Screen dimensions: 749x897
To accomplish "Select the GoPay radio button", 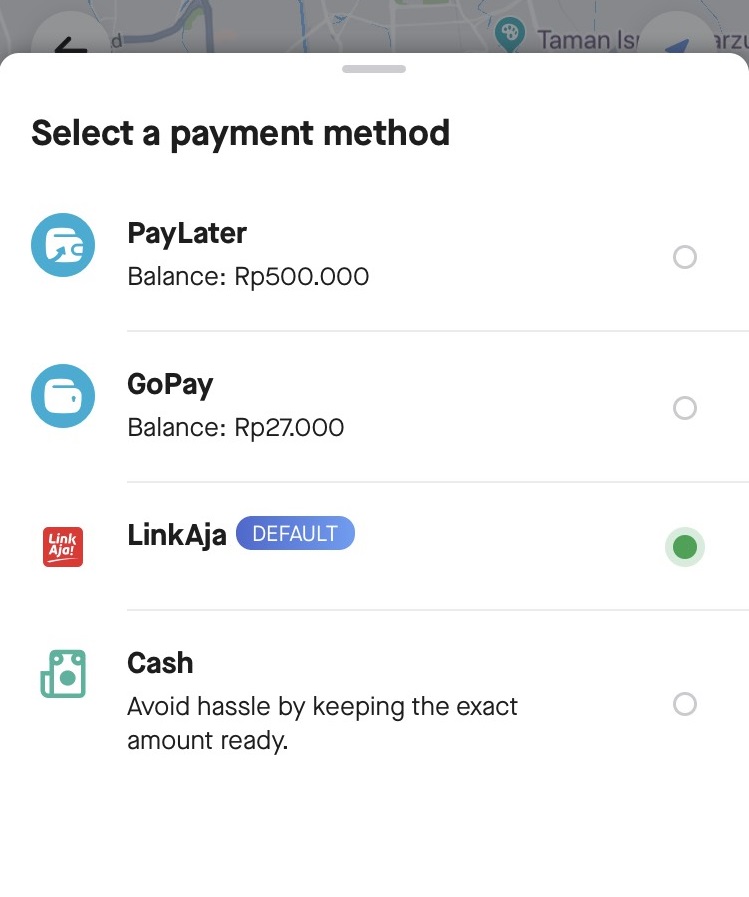I will pos(685,408).
